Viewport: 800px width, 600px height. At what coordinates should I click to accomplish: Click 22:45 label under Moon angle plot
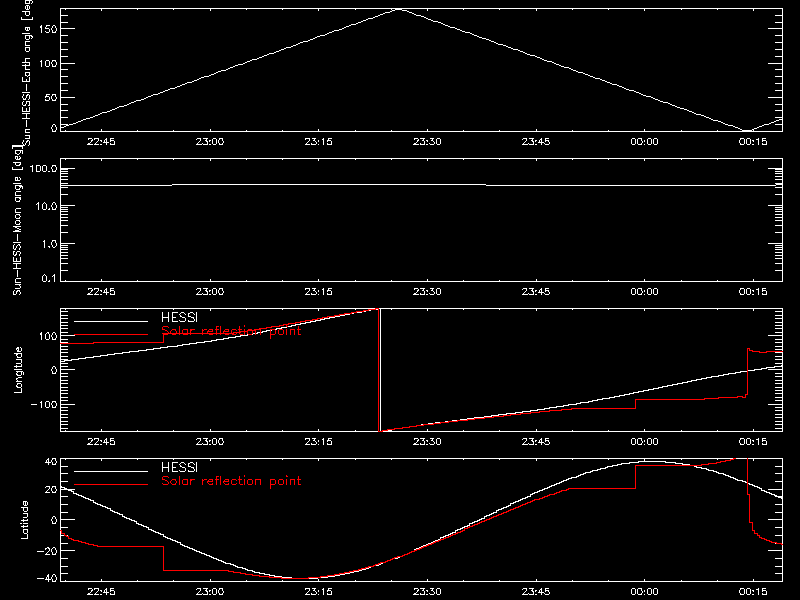[x=101, y=291]
